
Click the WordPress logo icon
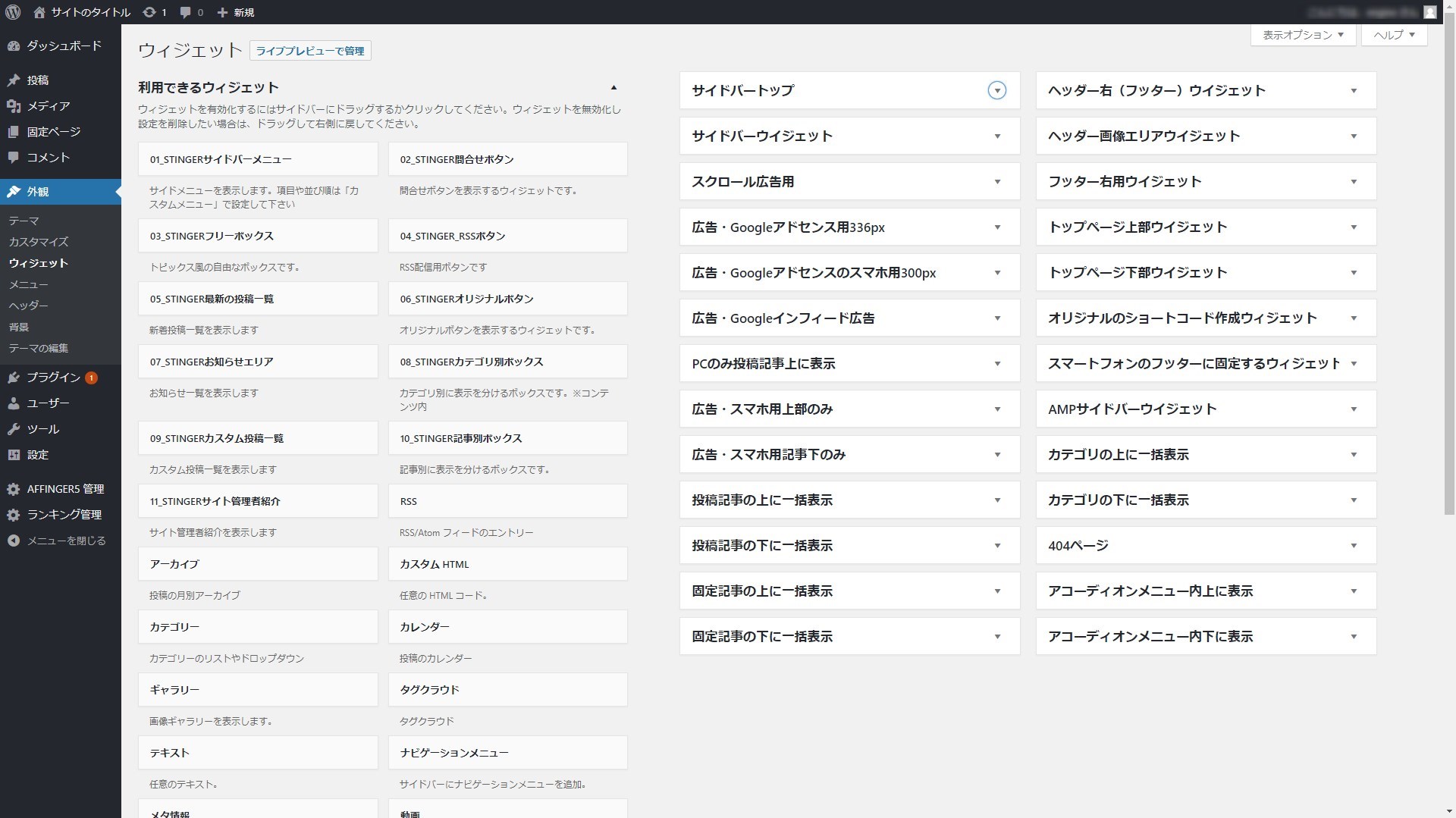click(13, 12)
